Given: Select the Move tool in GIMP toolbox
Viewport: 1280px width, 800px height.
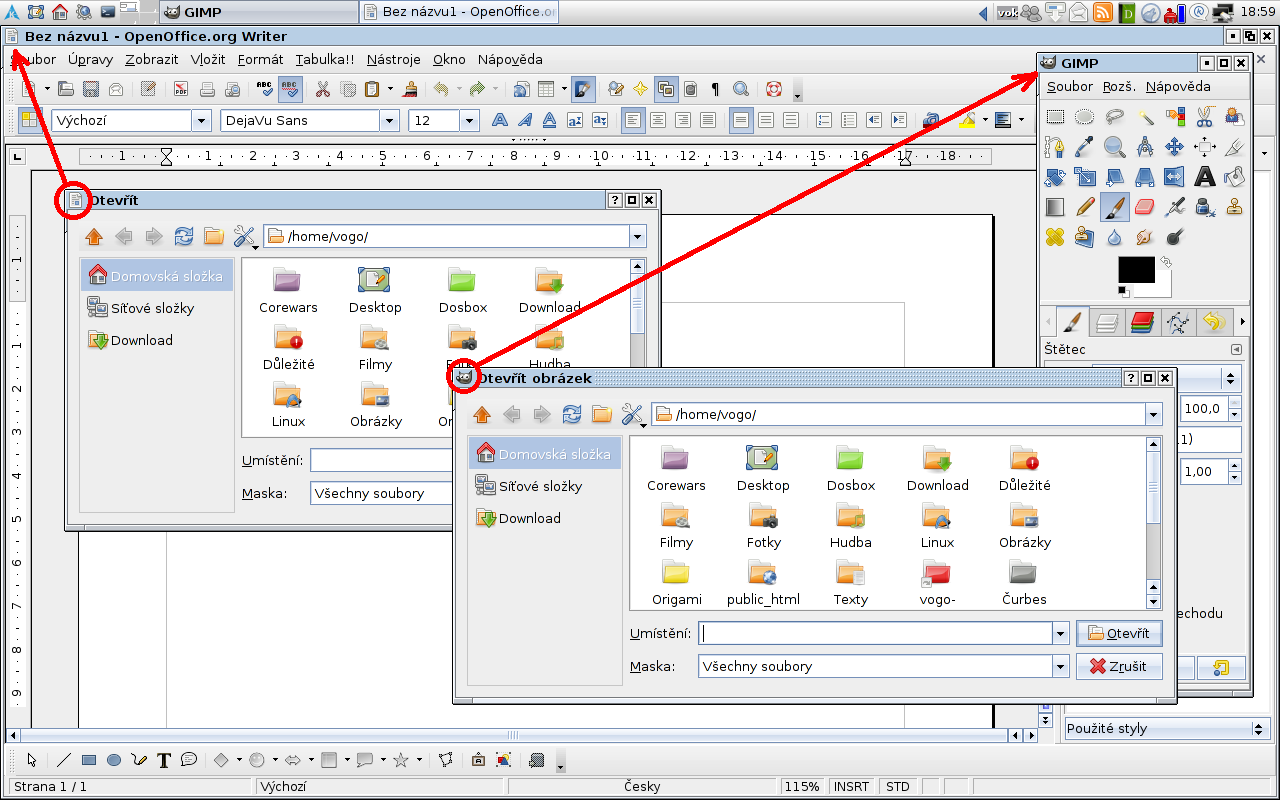Looking at the screenshot, I should click(1175, 147).
